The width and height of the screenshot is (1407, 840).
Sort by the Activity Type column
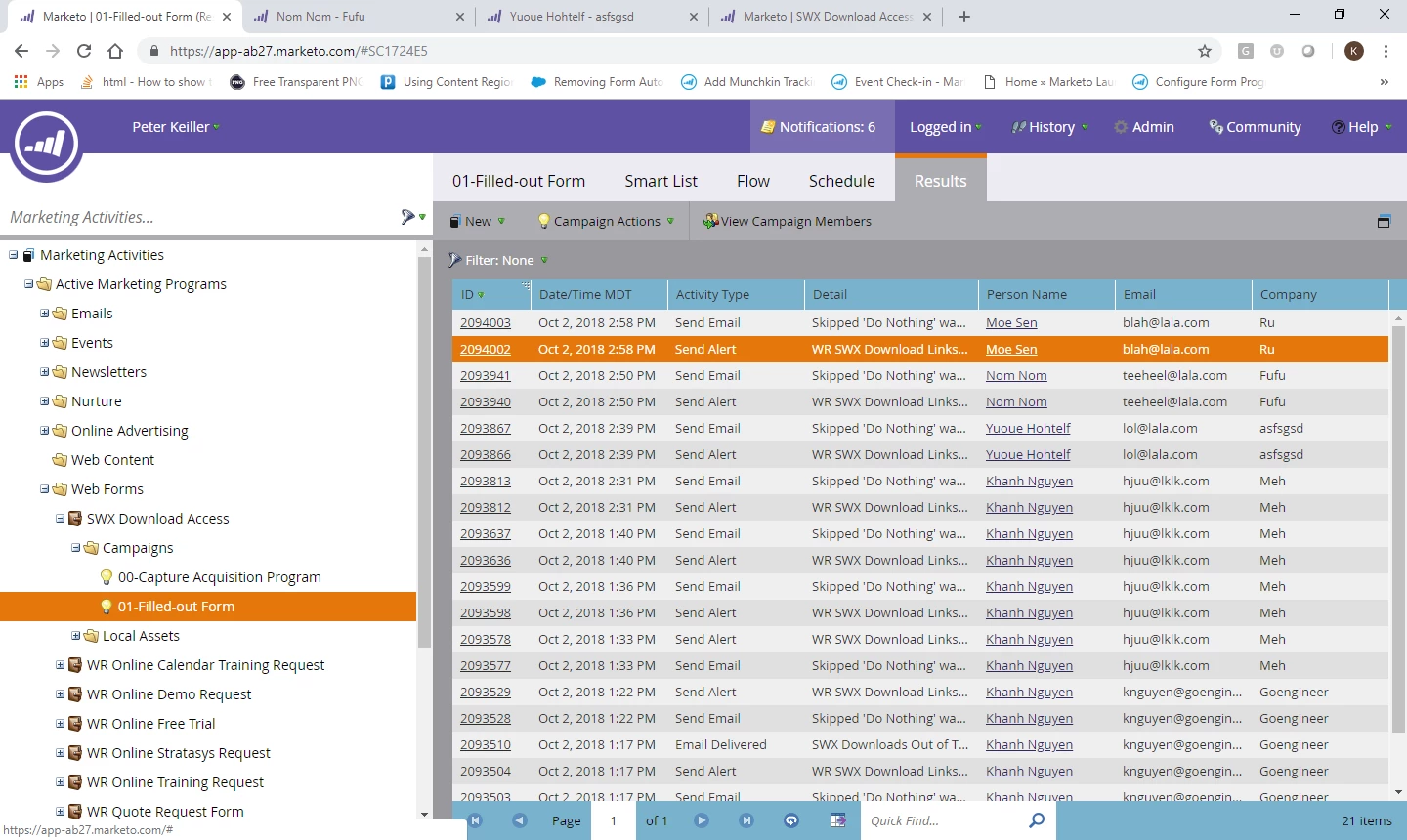pos(736,295)
